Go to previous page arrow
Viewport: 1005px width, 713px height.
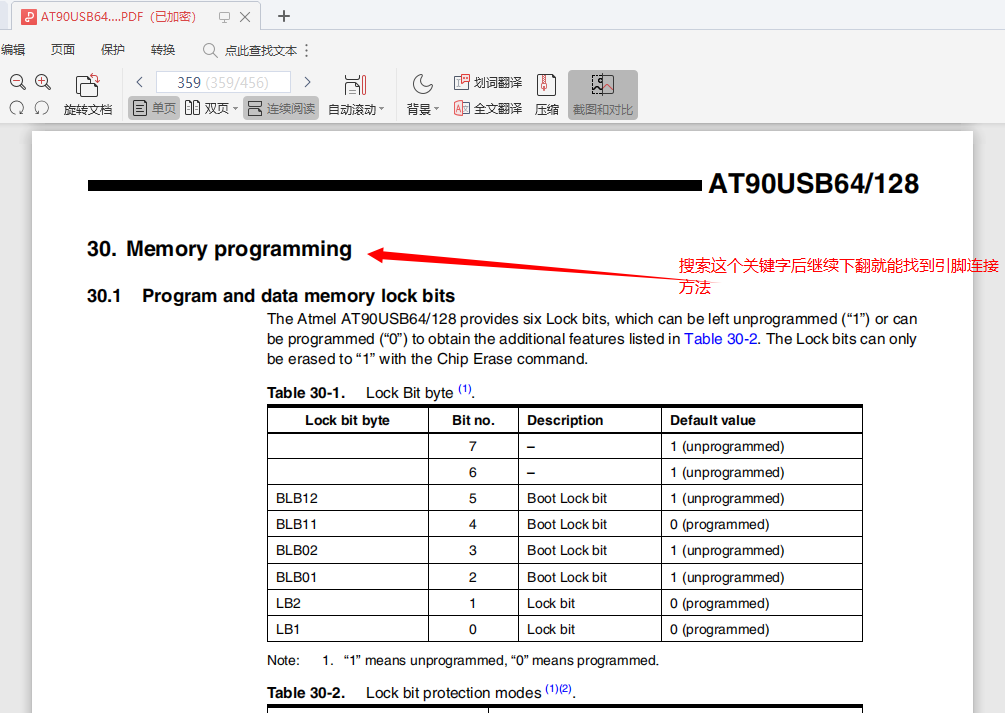click(x=140, y=82)
